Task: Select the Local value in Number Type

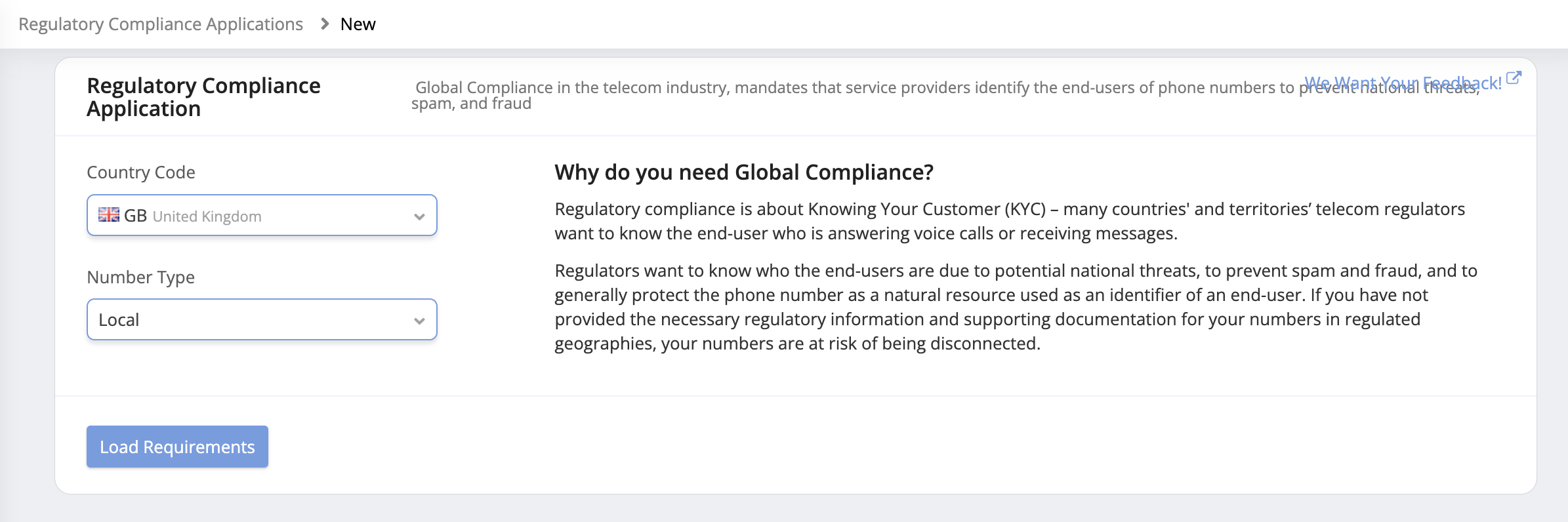Action: (119, 320)
